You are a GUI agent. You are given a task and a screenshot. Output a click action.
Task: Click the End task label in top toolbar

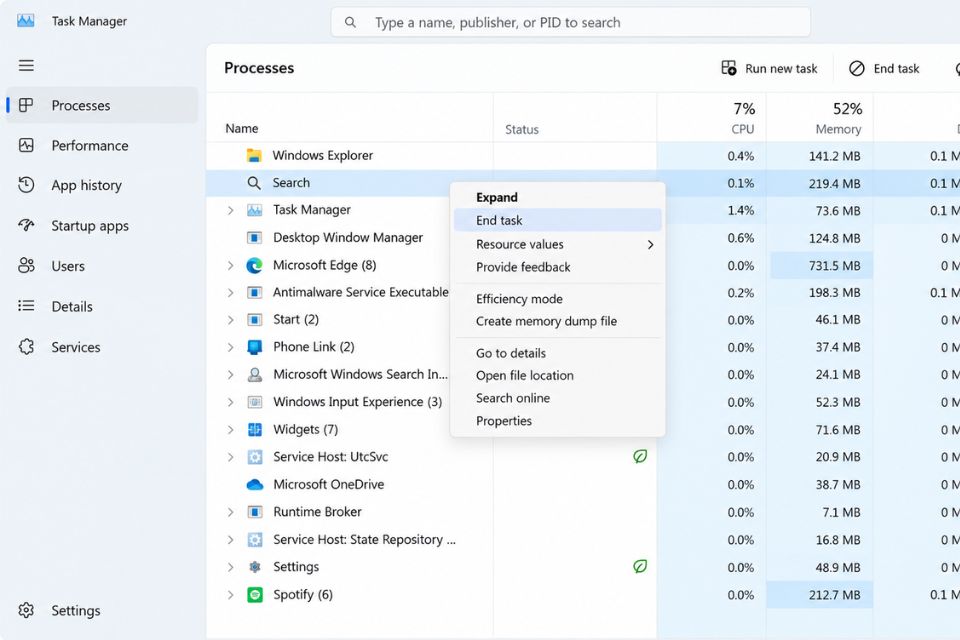coord(896,69)
